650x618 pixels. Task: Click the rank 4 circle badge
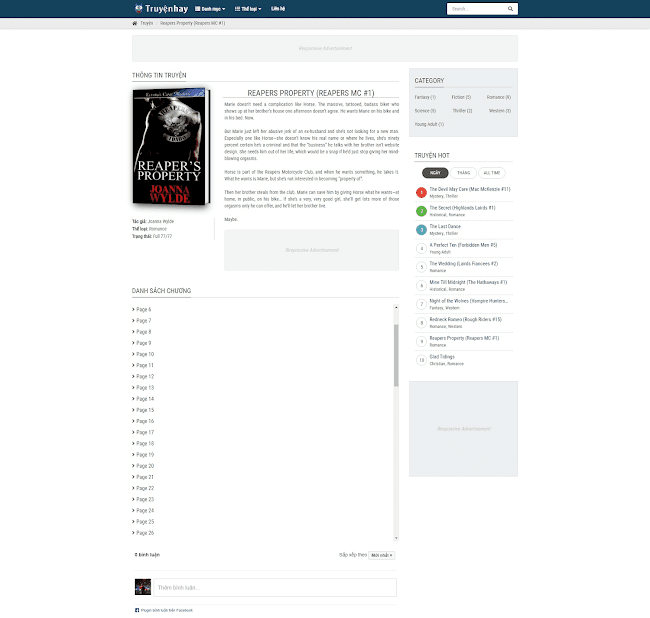(421, 248)
